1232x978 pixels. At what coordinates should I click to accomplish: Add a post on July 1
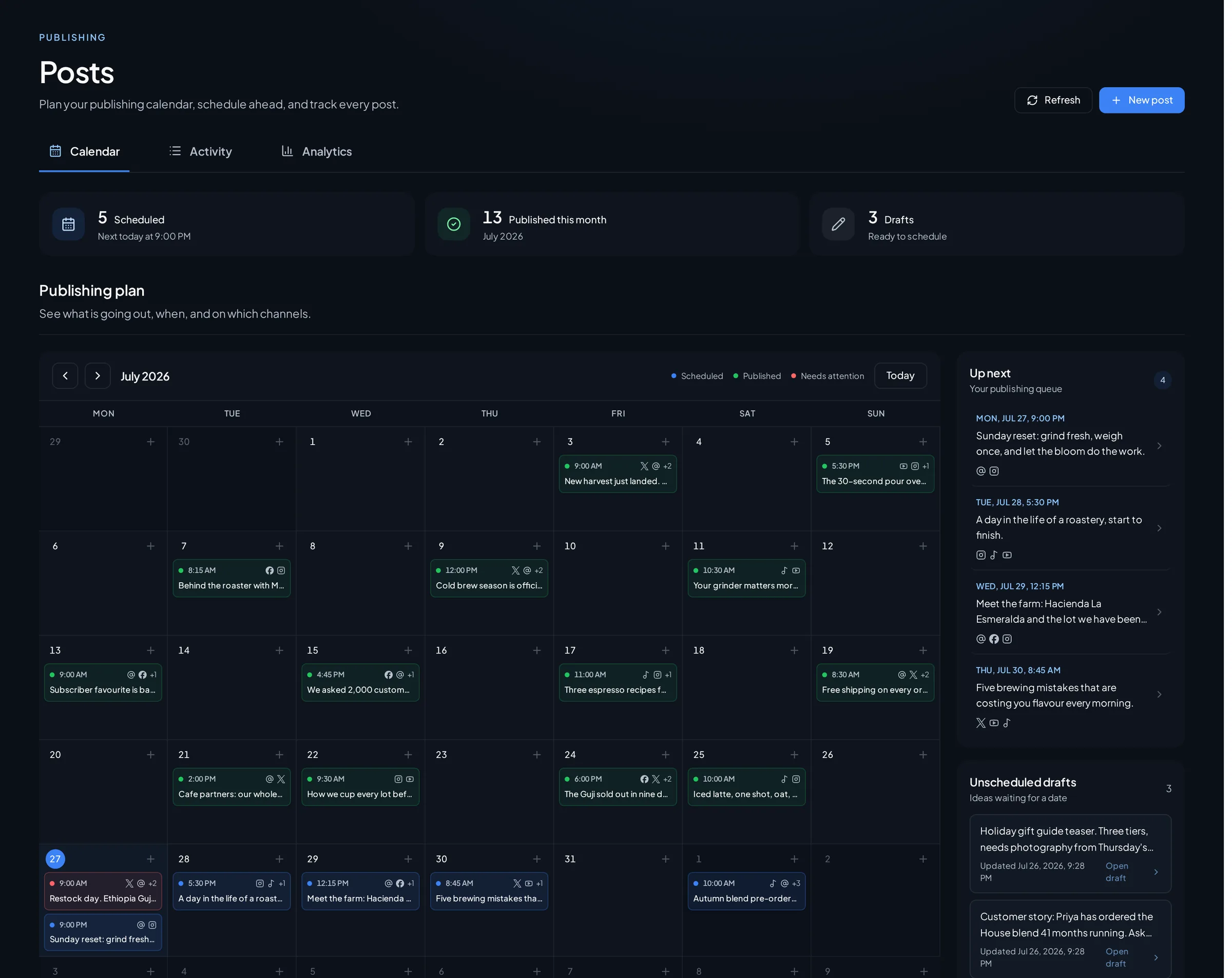[x=409, y=442]
